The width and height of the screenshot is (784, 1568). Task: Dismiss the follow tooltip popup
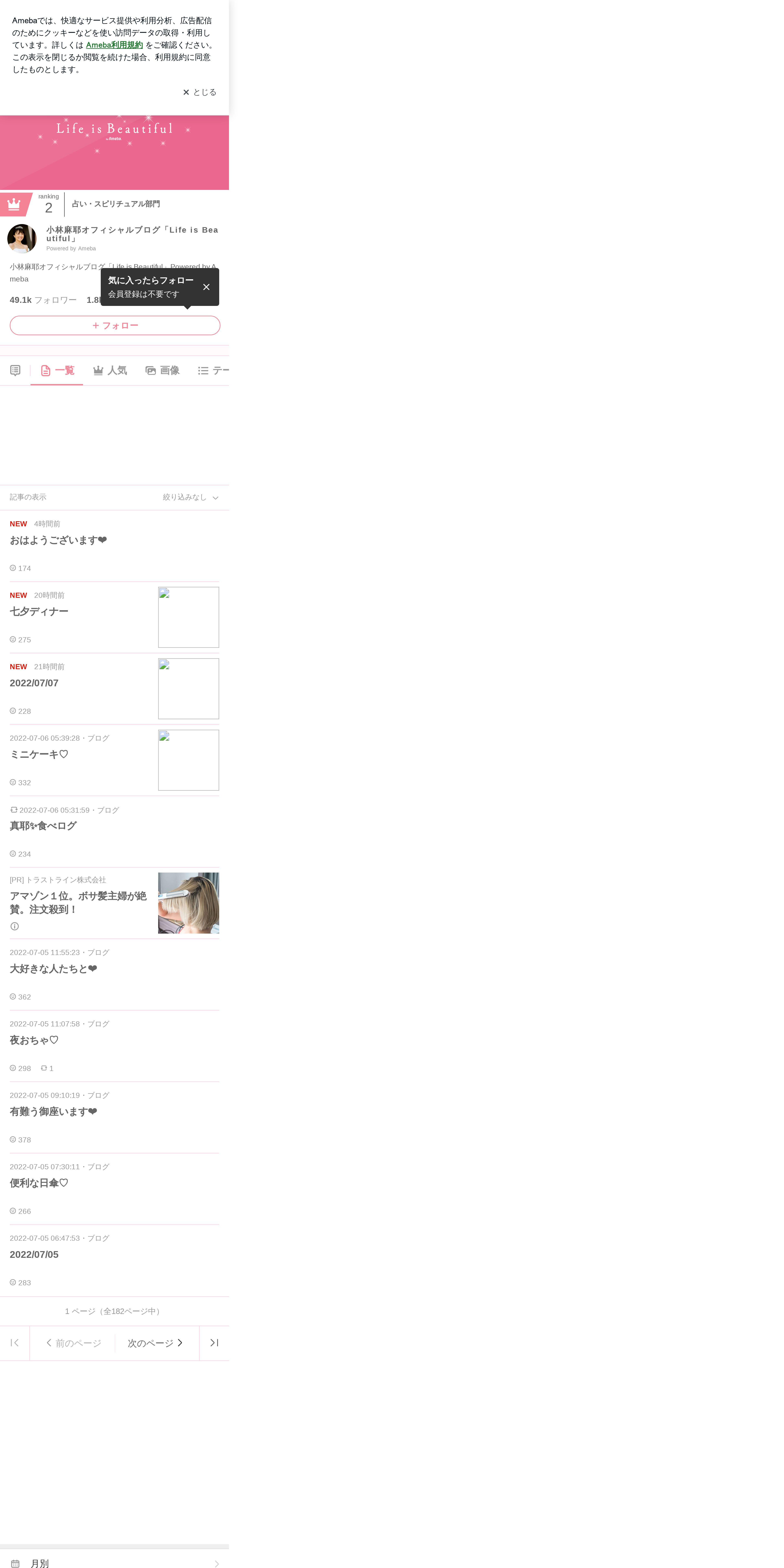206,287
